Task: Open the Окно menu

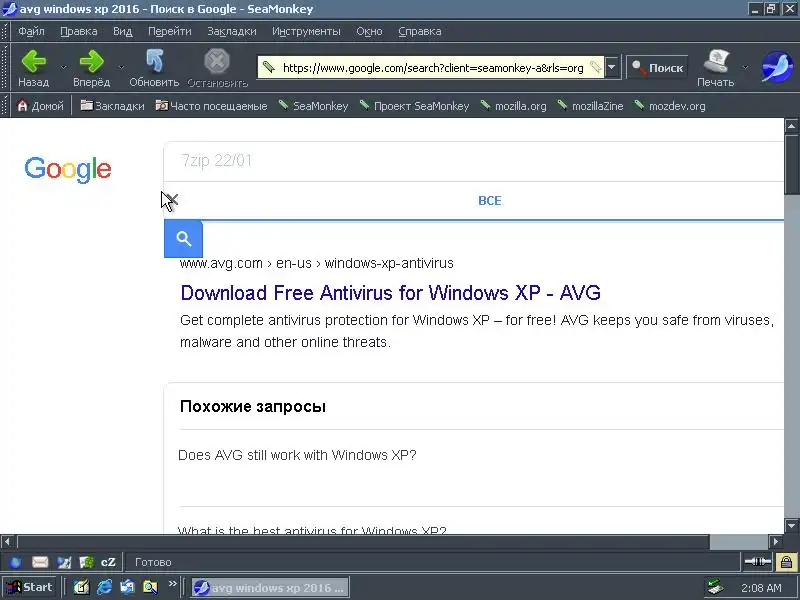Action: (369, 31)
